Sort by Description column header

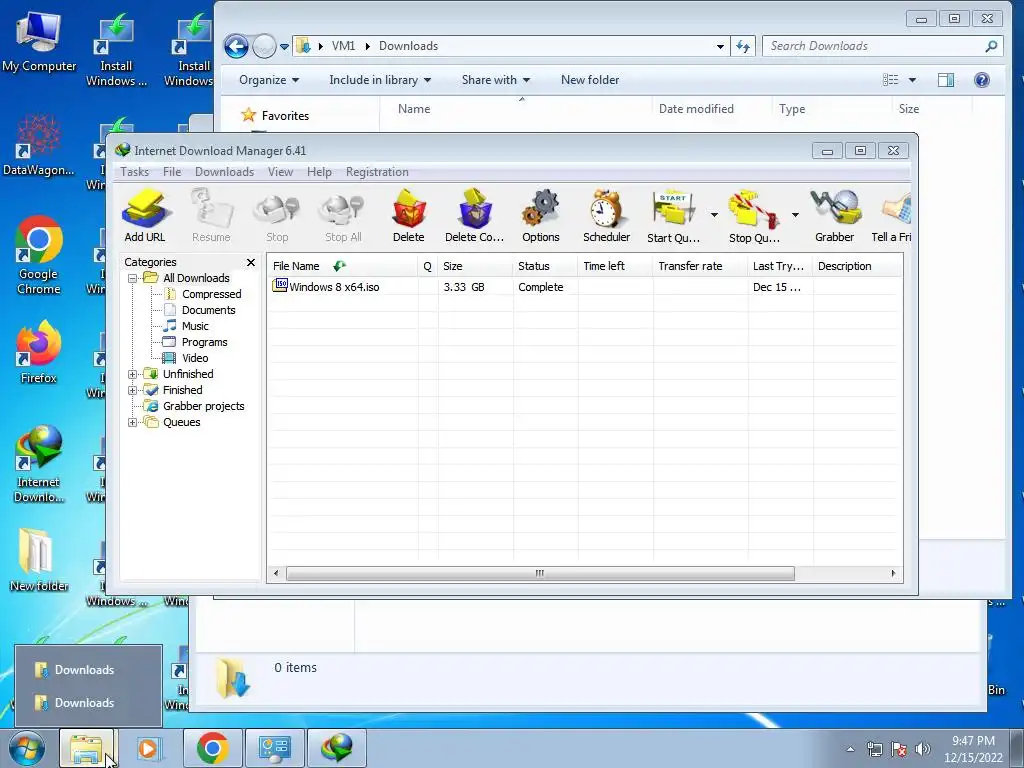pos(857,266)
